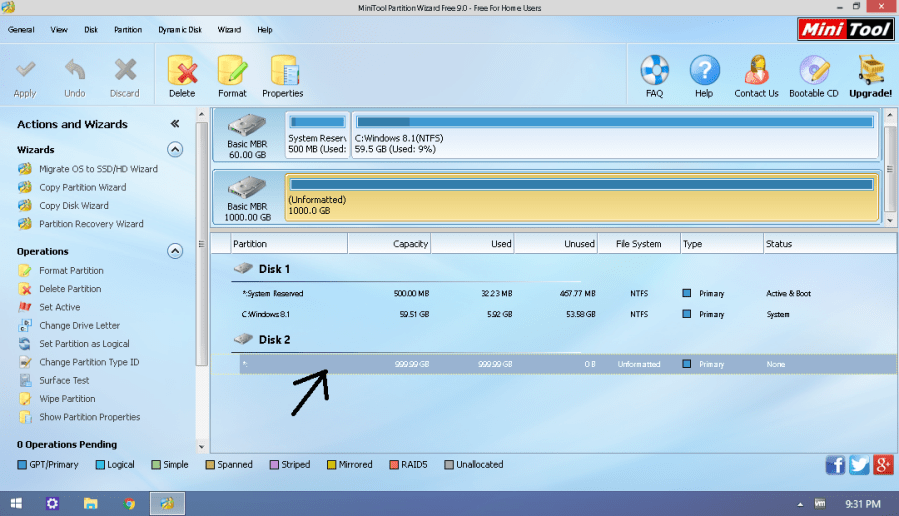
Task: Launch Migrate OS to SSD/HD Wizard
Action: (97, 169)
